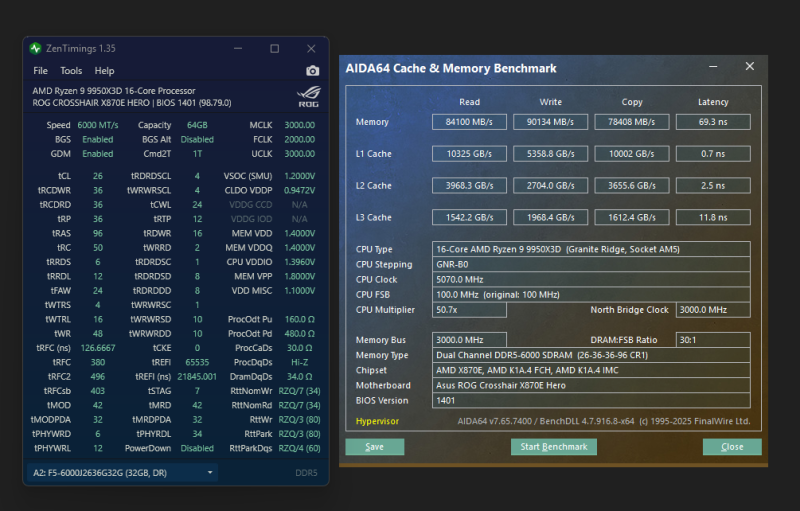
Task: Click the Speed value 6000 MT/s
Action: (97, 125)
